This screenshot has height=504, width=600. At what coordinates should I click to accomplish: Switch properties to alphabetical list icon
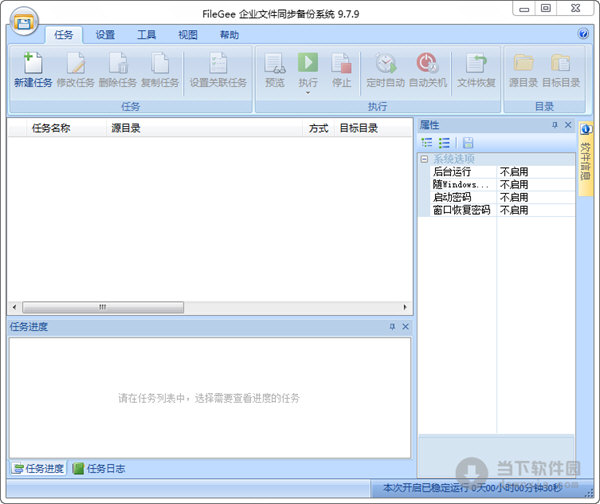[444, 143]
